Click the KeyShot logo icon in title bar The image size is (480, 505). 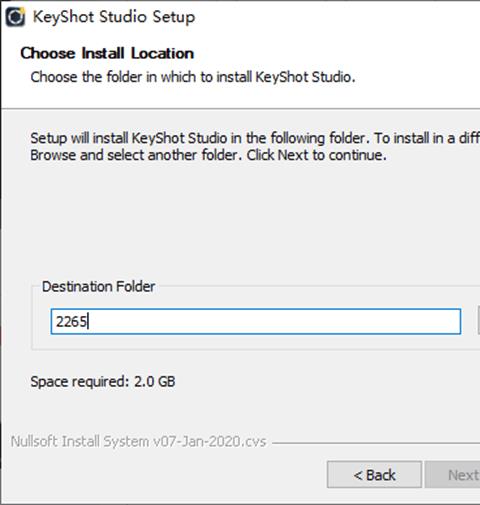click(15, 17)
